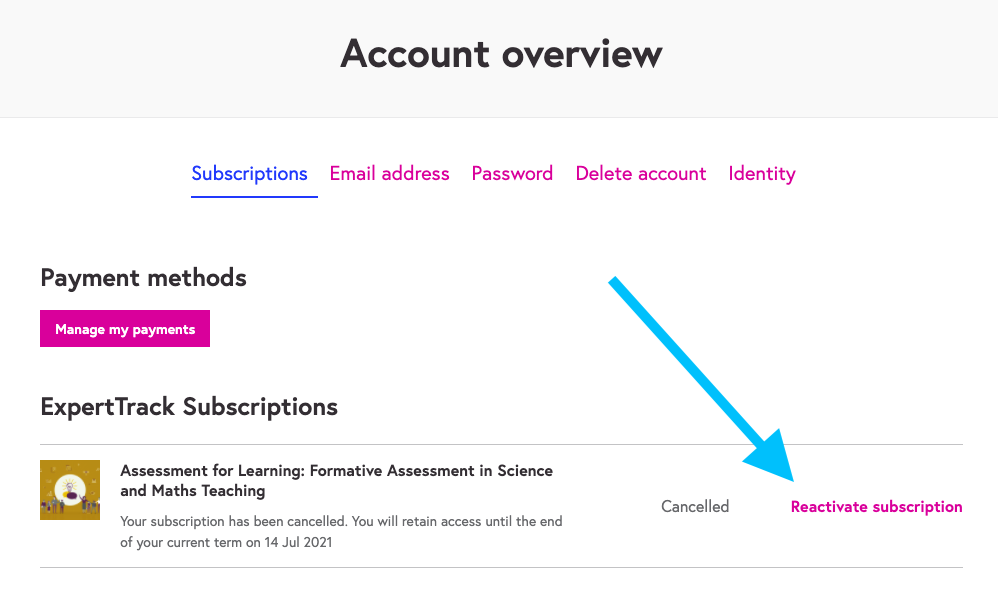This screenshot has width=998, height=594.
Task: Click the Cancelled status label
Action: [x=695, y=507]
